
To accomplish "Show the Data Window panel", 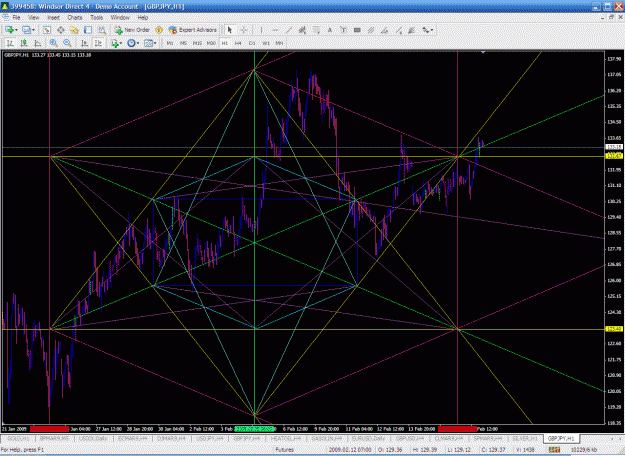I will 61,30.
